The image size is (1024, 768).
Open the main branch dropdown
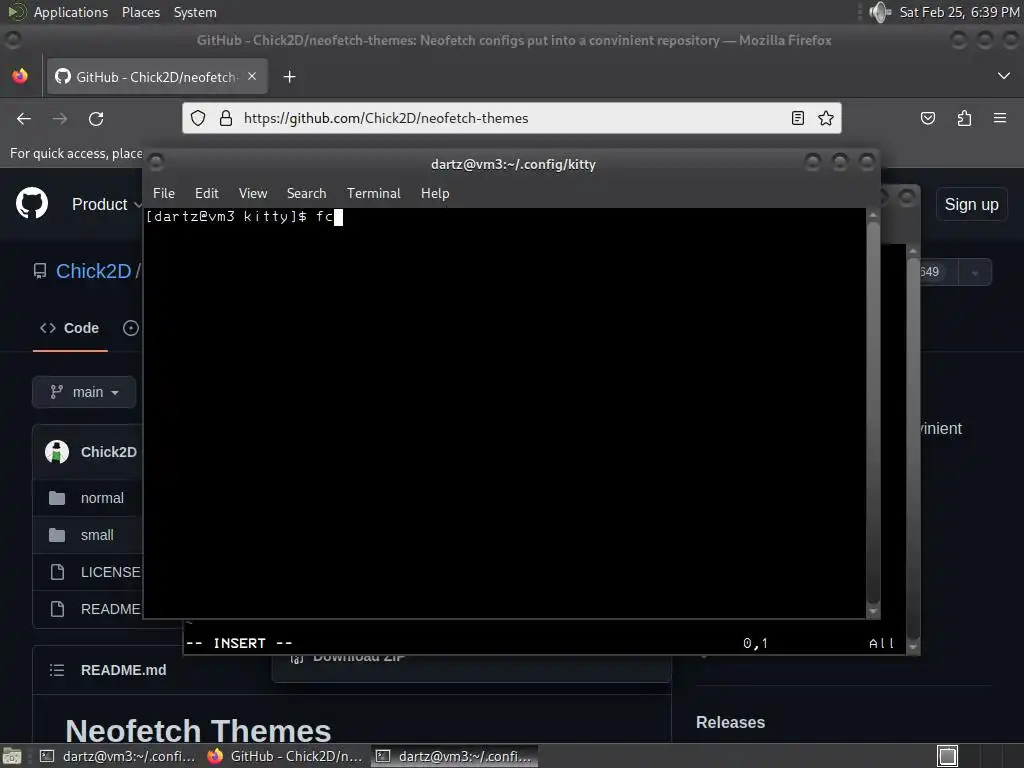(84, 392)
